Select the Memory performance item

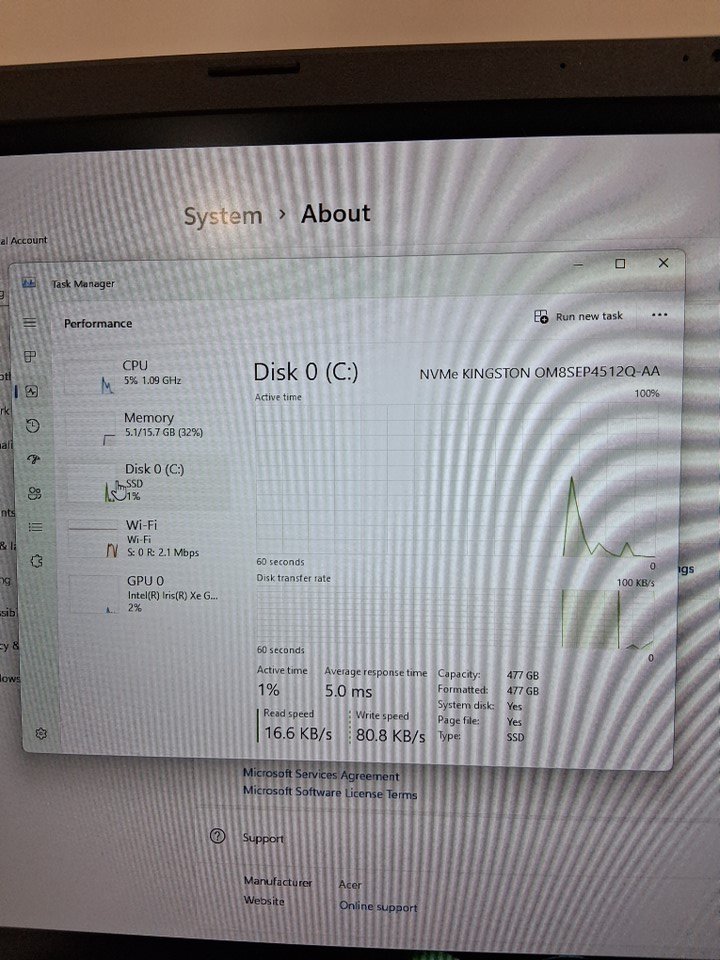pyautogui.click(x=148, y=424)
